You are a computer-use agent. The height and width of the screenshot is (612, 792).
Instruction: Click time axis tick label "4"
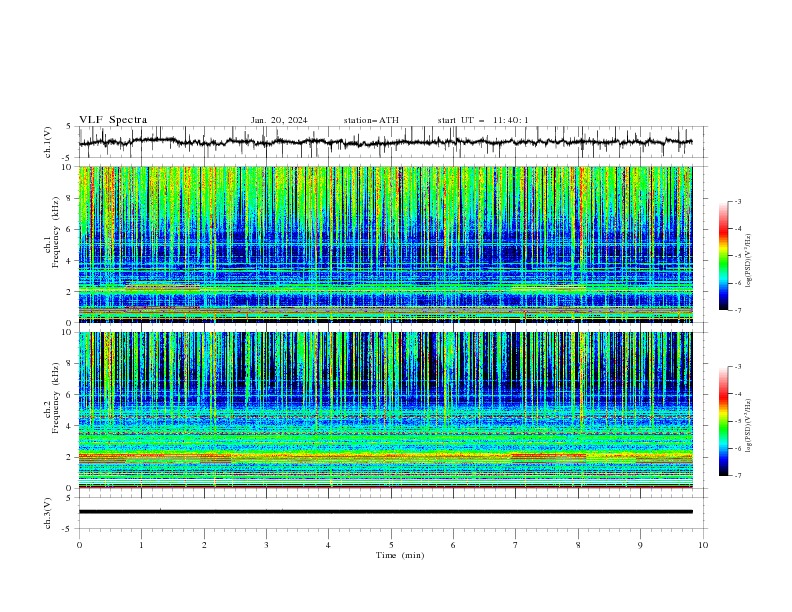click(328, 545)
